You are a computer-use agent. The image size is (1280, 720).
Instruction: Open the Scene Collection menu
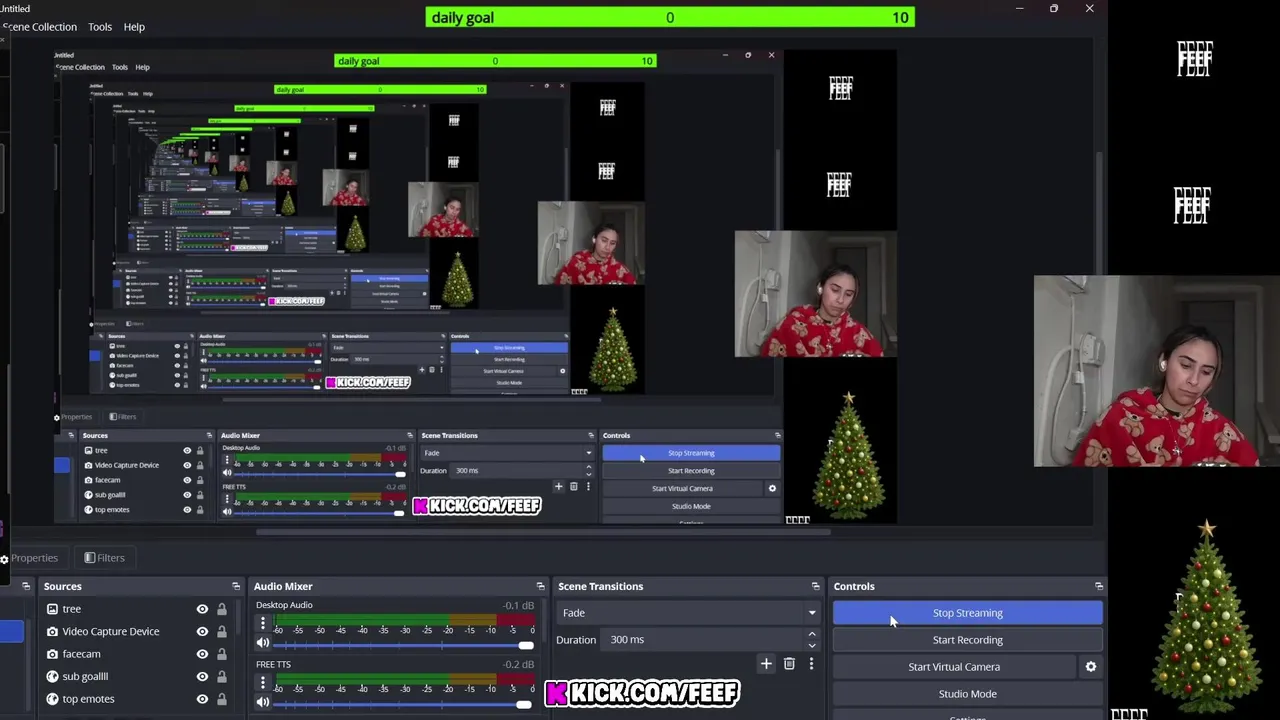pos(39,27)
